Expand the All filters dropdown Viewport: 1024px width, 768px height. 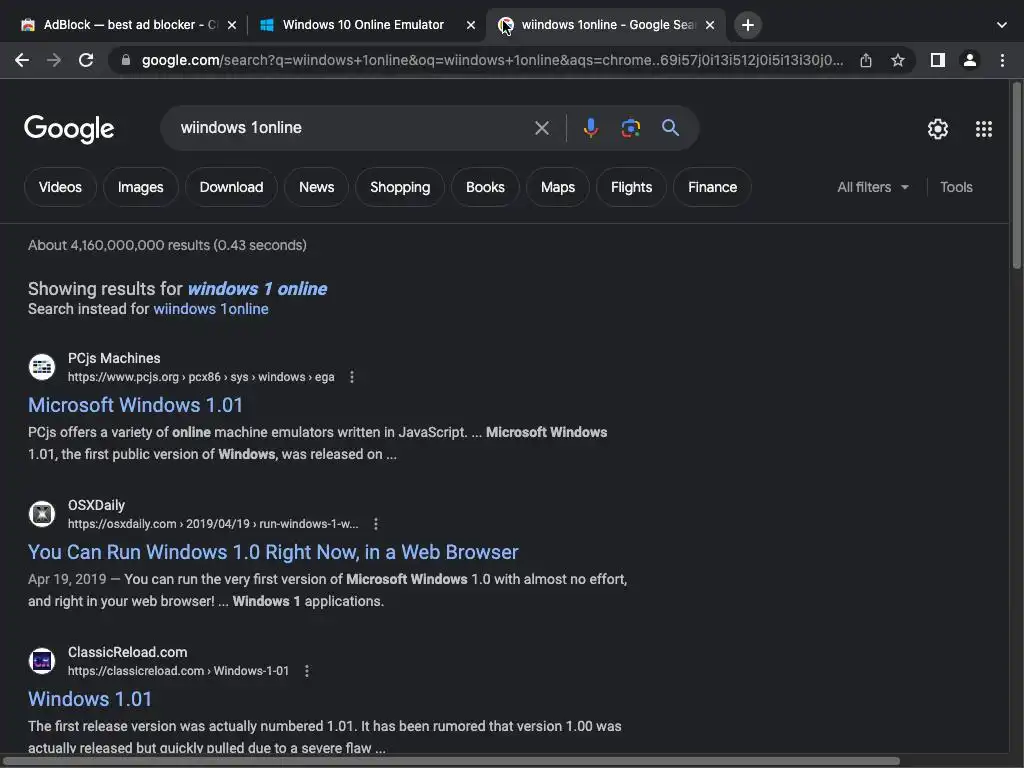click(x=872, y=187)
